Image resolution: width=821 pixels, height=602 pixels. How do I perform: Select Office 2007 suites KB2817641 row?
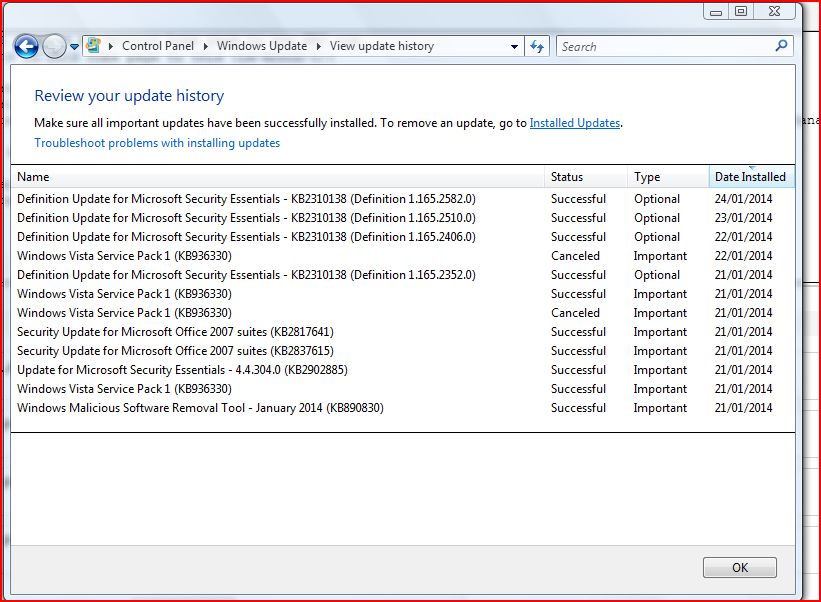click(x=402, y=332)
